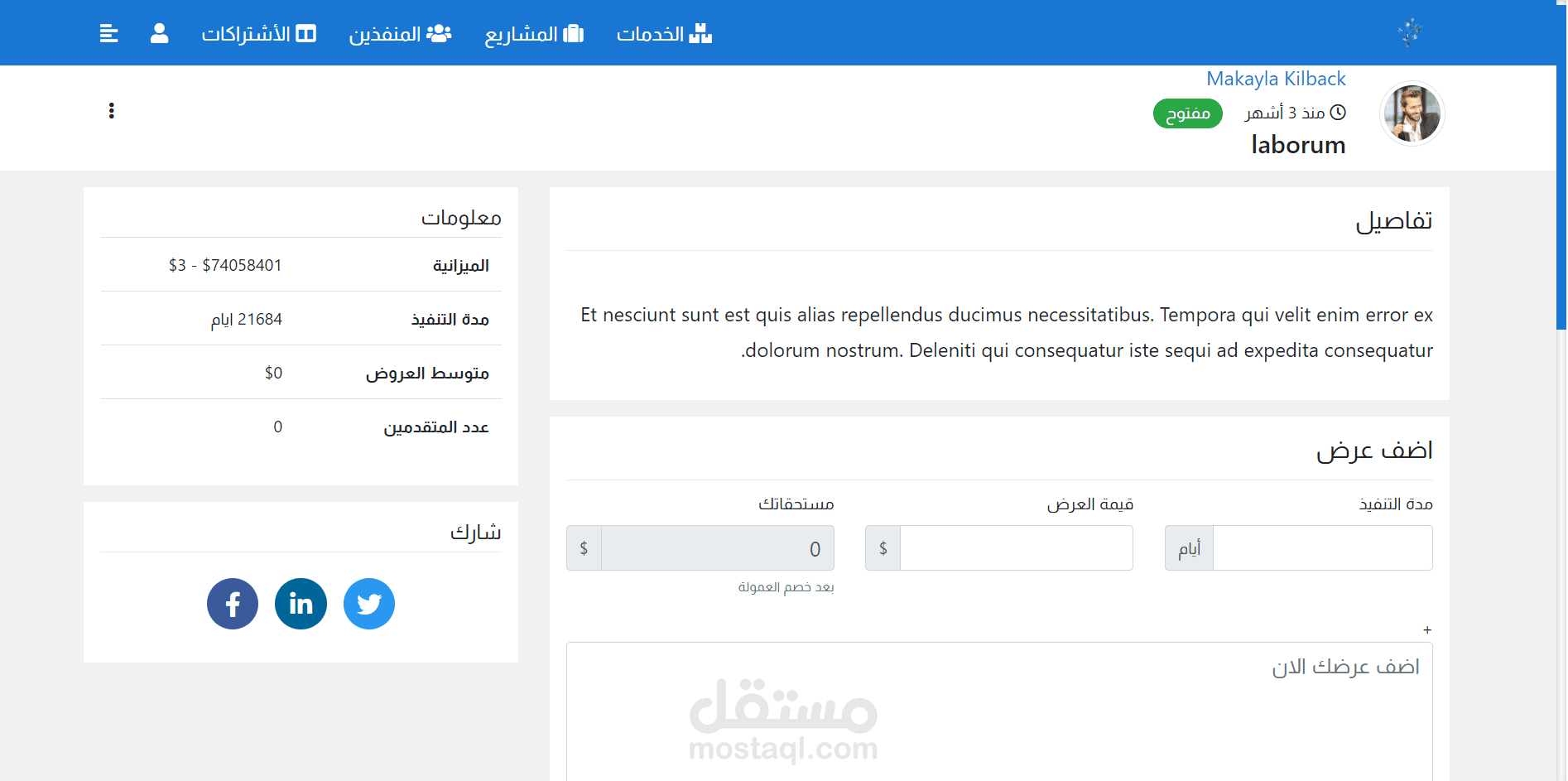Expand the plus control above the offer box
Viewport: 1568px width, 781px height.
click(1427, 629)
